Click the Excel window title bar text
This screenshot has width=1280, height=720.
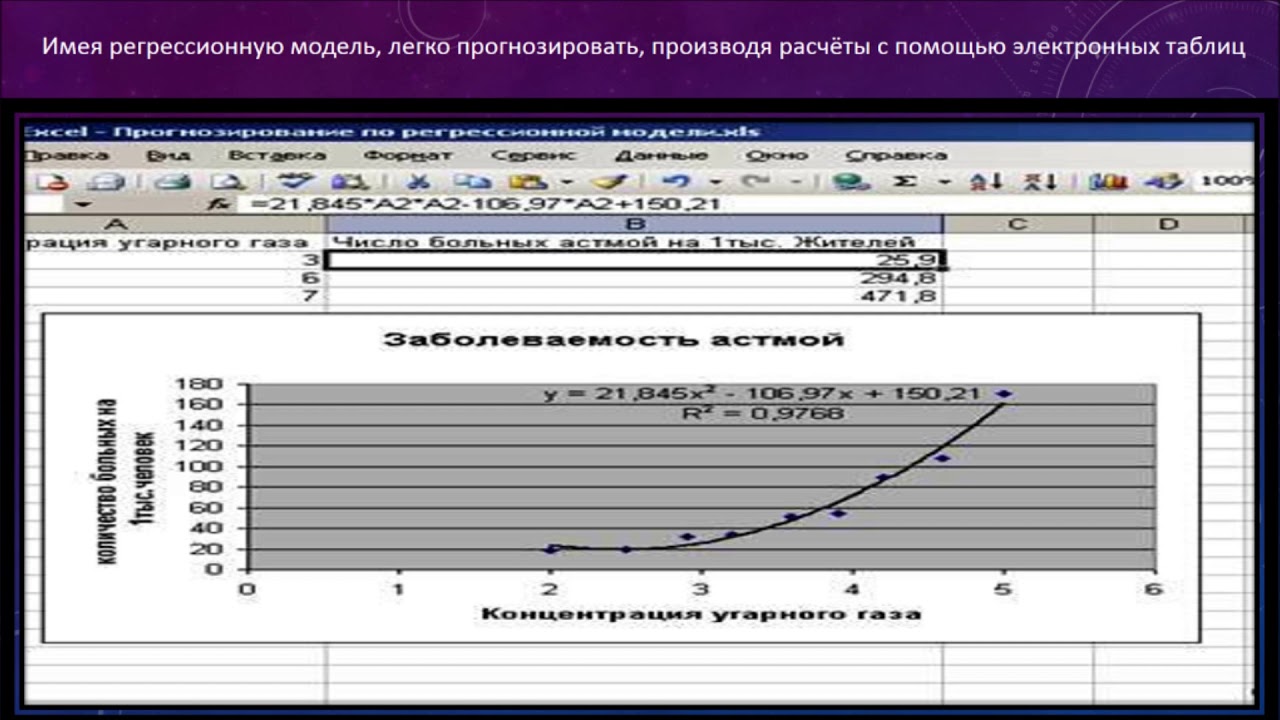click(392, 131)
